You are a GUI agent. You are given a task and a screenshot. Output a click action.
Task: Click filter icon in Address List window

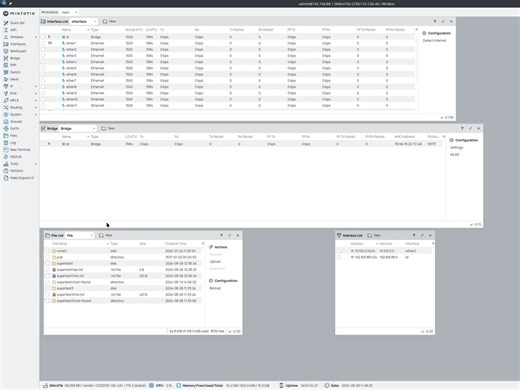414,235
